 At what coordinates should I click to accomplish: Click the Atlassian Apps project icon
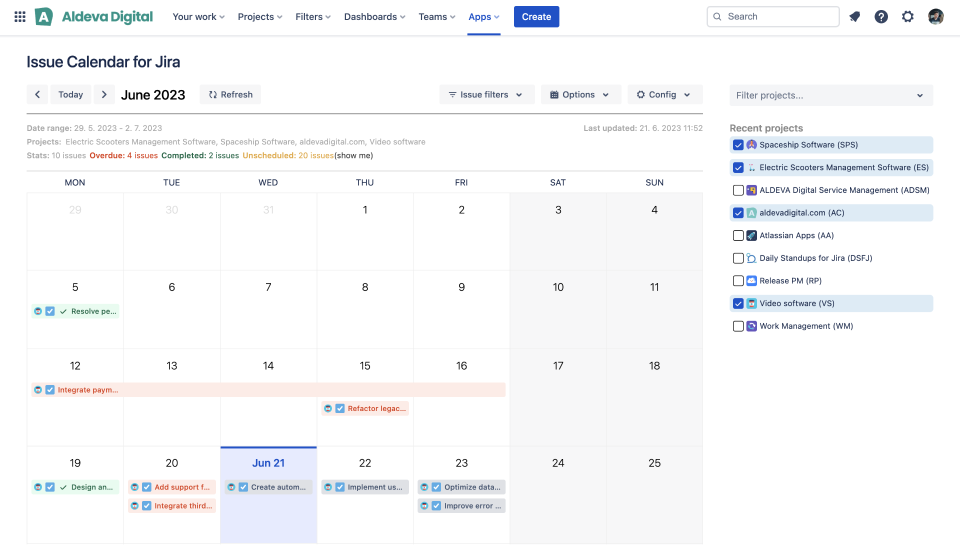751,235
